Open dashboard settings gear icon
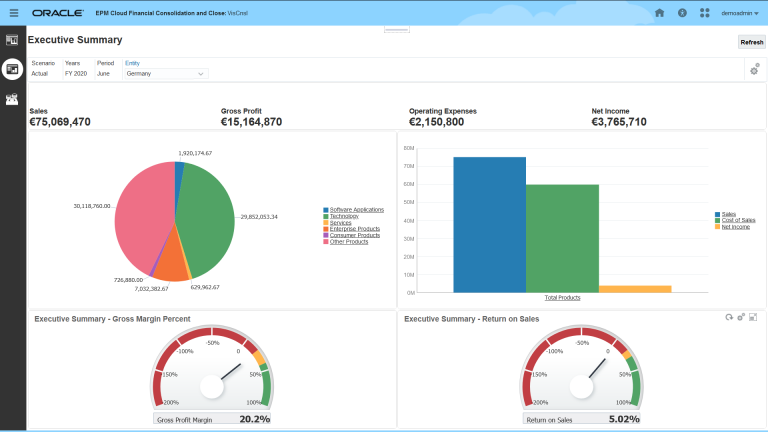This screenshot has width=768, height=432. click(x=754, y=70)
